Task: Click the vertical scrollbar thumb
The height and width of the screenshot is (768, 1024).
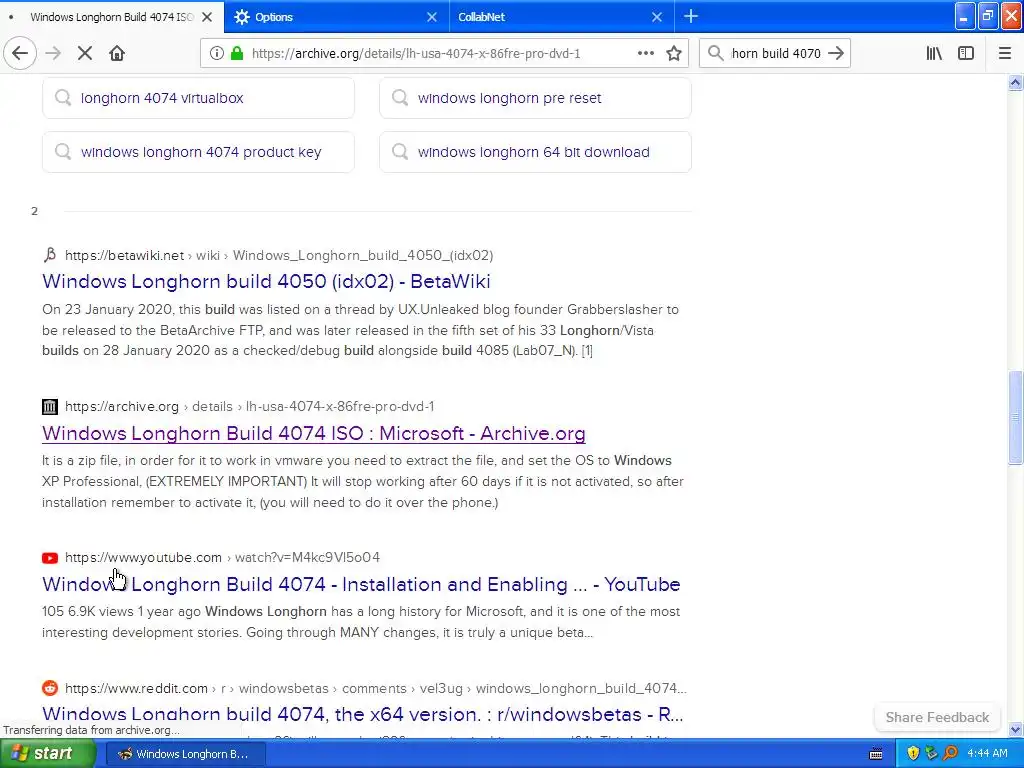Action: tap(1015, 417)
